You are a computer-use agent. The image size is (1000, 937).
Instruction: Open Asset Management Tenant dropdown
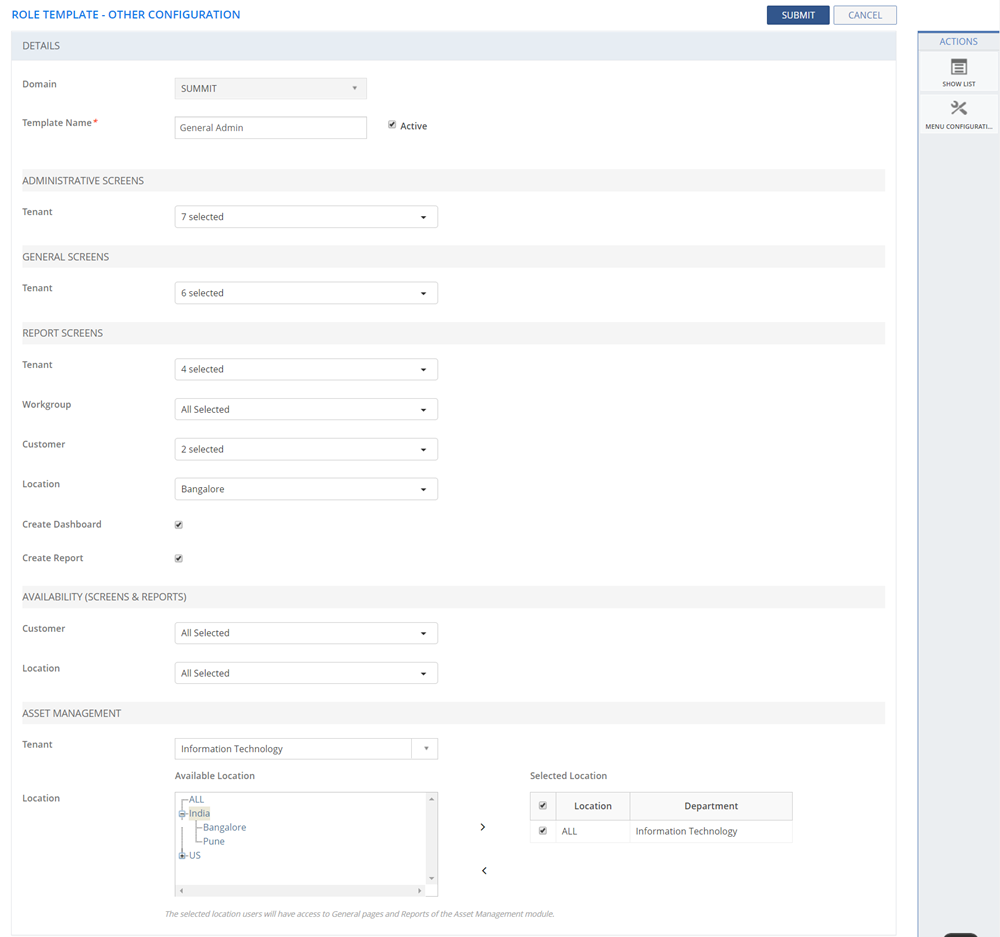click(x=305, y=749)
